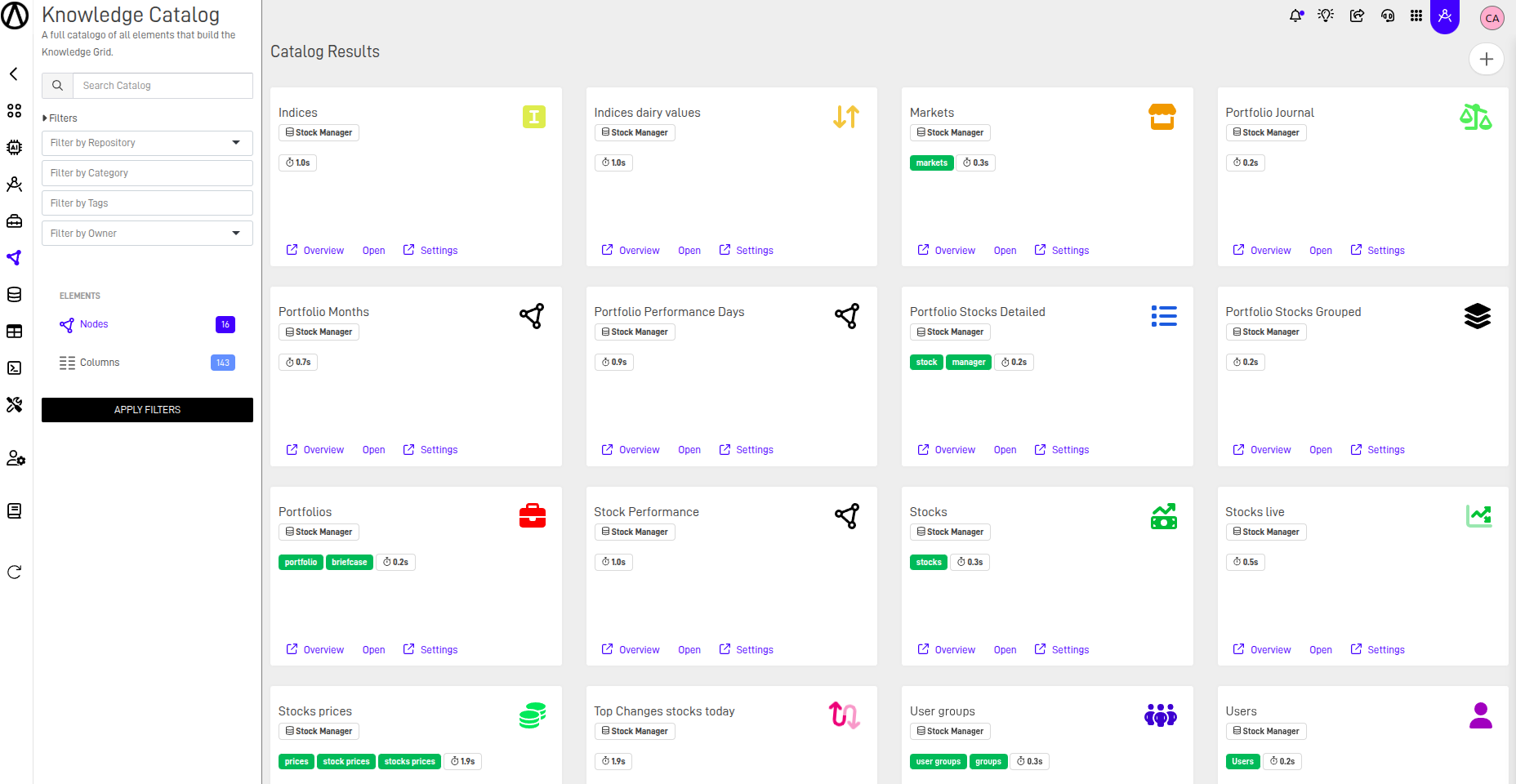Open Settings for Portfolio Performance Days

click(x=747, y=450)
